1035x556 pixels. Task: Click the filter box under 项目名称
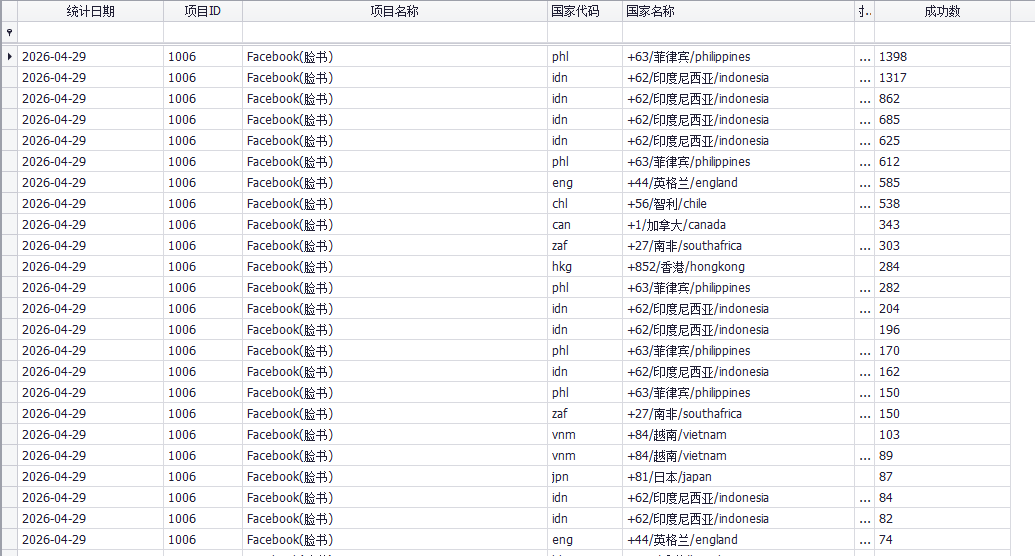pos(394,33)
